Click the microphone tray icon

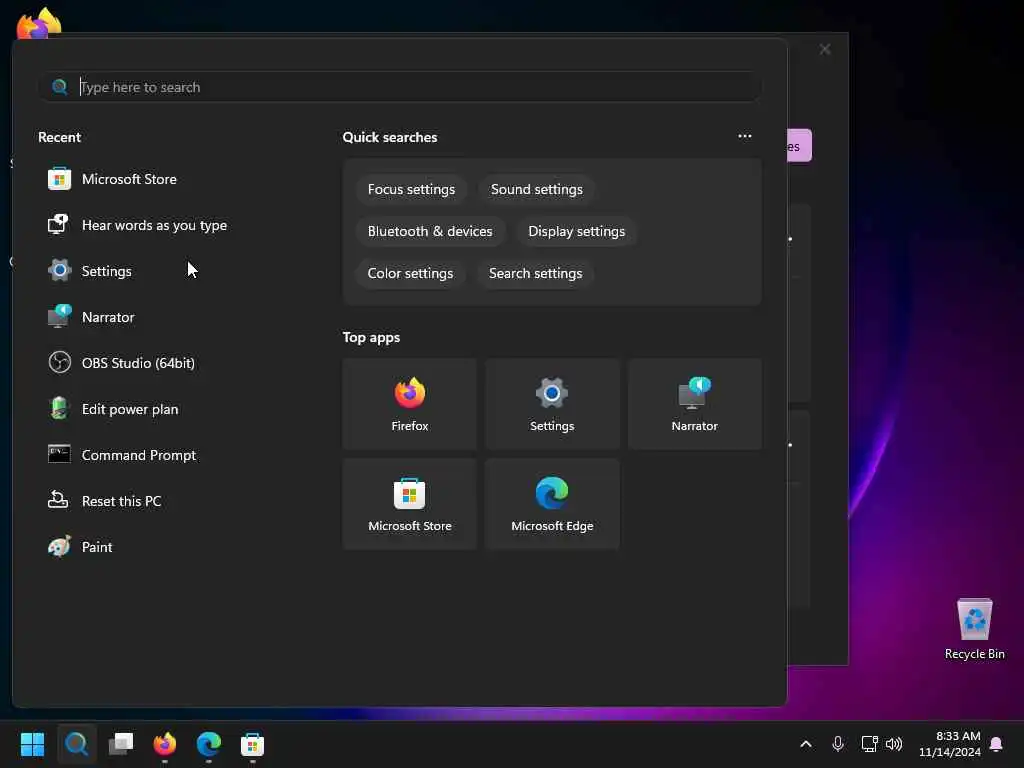pyautogui.click(x=838, y=744)
